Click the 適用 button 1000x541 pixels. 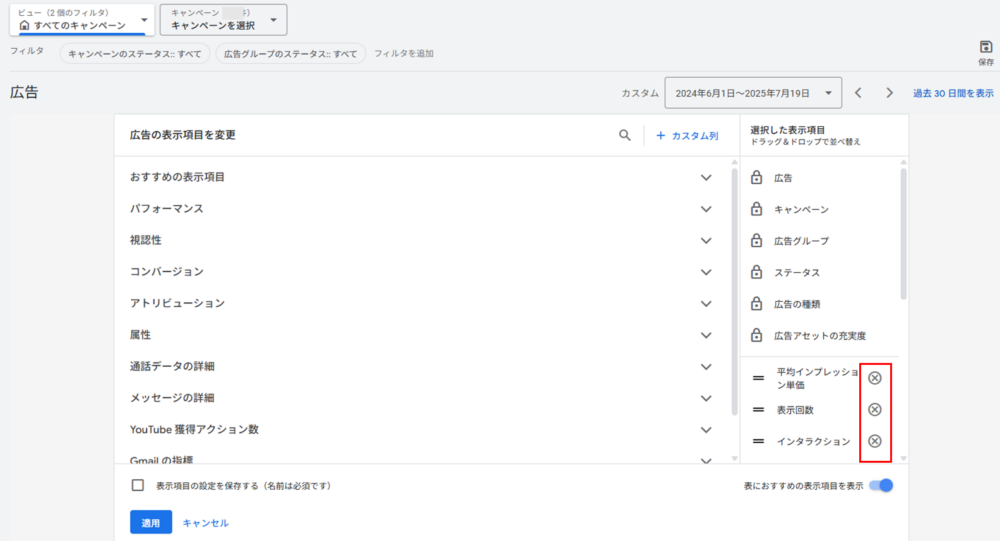pos(150,523)
